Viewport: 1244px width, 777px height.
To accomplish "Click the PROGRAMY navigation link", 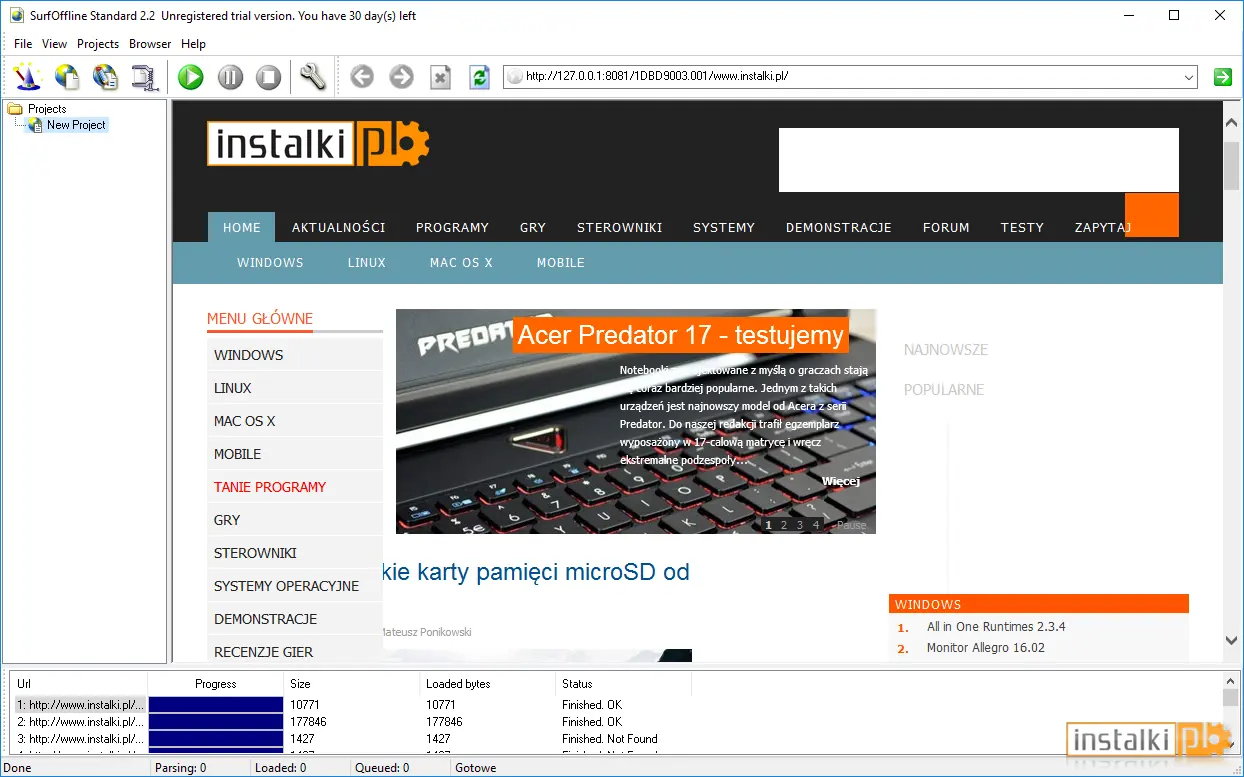I will pyautogui.click(x=452, y=227).
